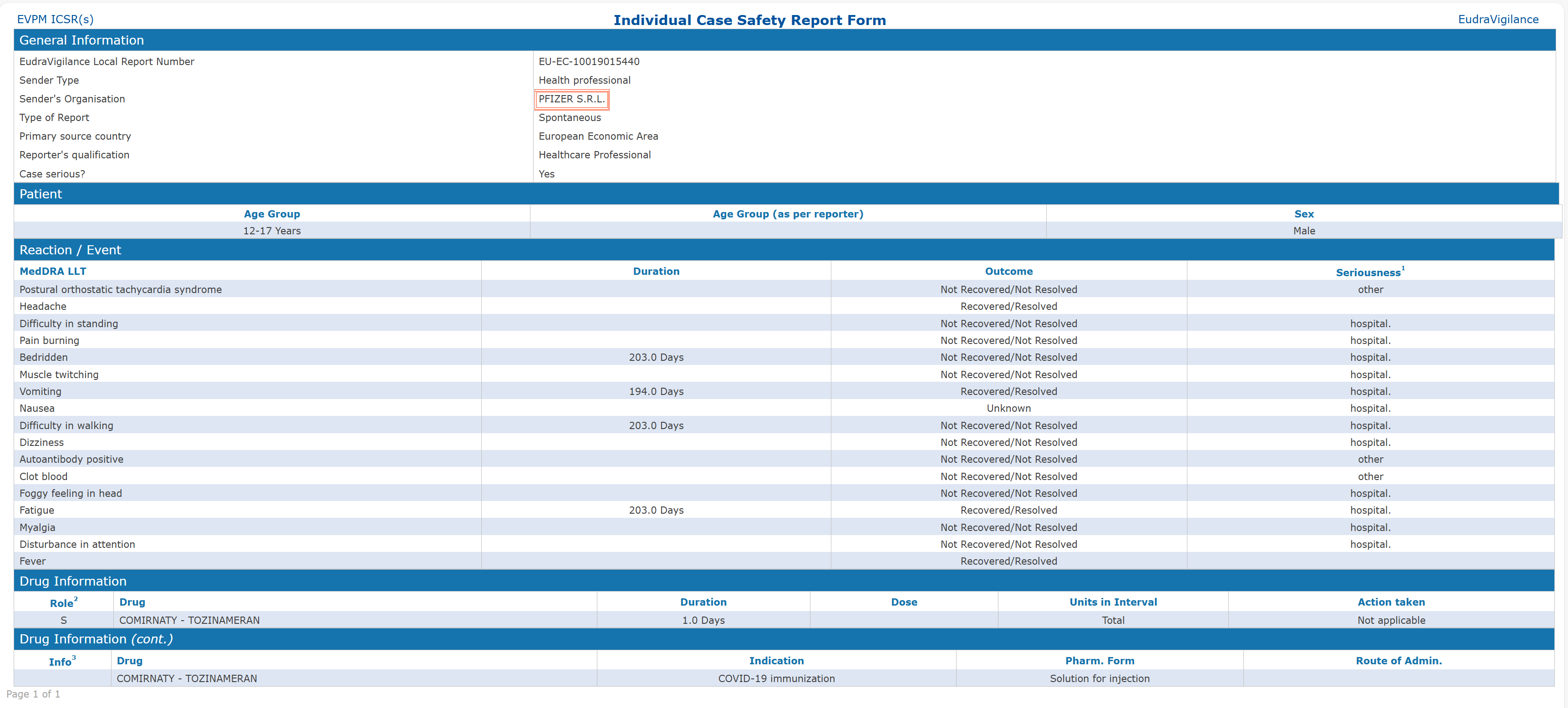
Task: Click the Drug Information (cont.) header
Action: point(784,639)
